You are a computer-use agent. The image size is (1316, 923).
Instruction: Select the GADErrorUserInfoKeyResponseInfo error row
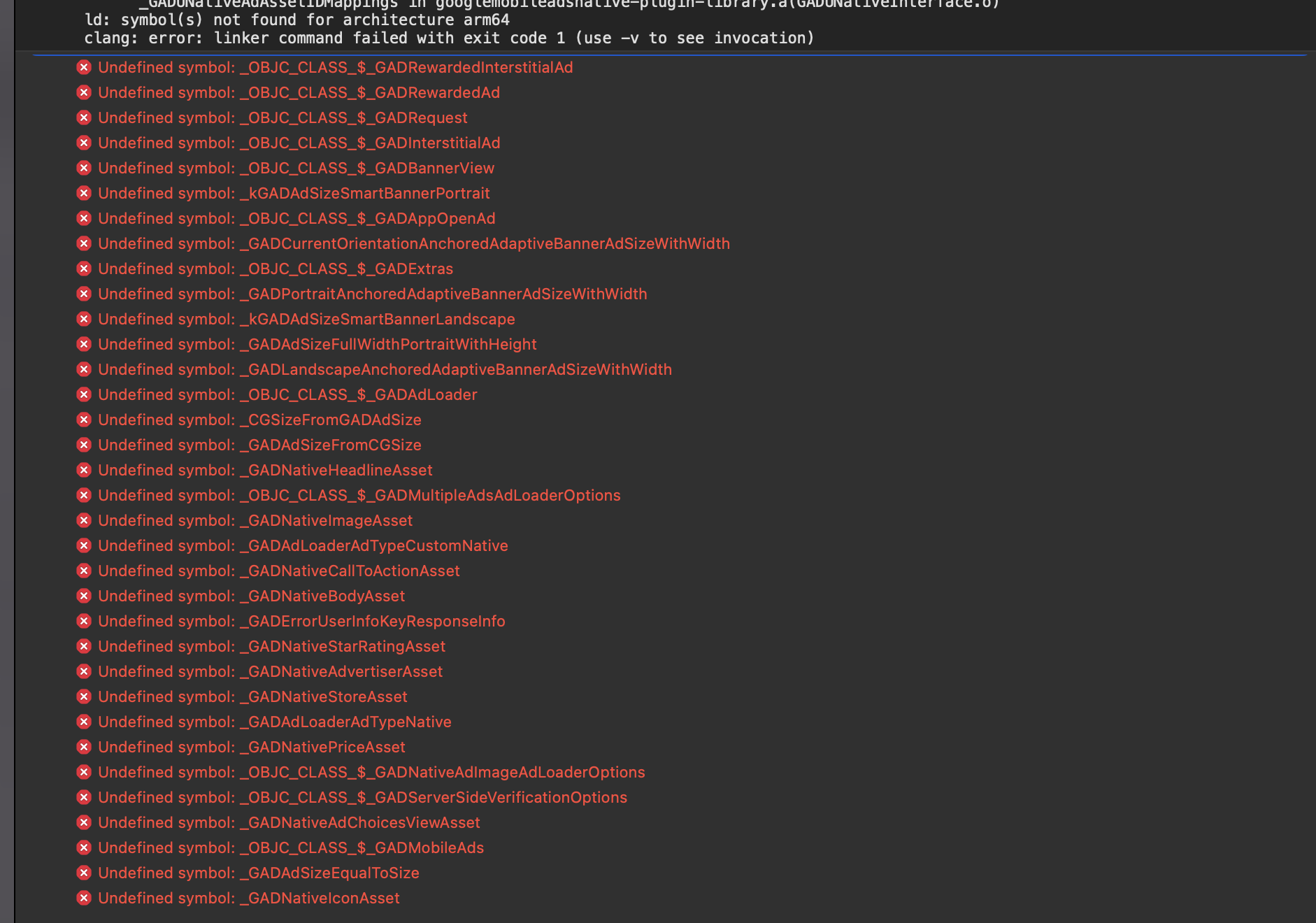point(301,621)
